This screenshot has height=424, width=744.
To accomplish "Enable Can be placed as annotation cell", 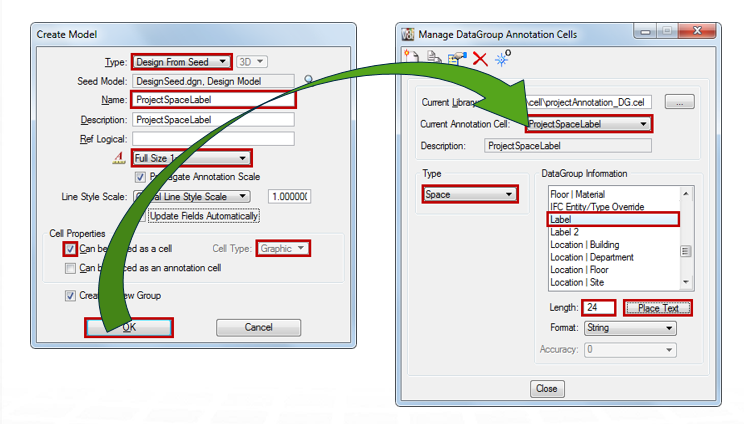I will point(70,268).
